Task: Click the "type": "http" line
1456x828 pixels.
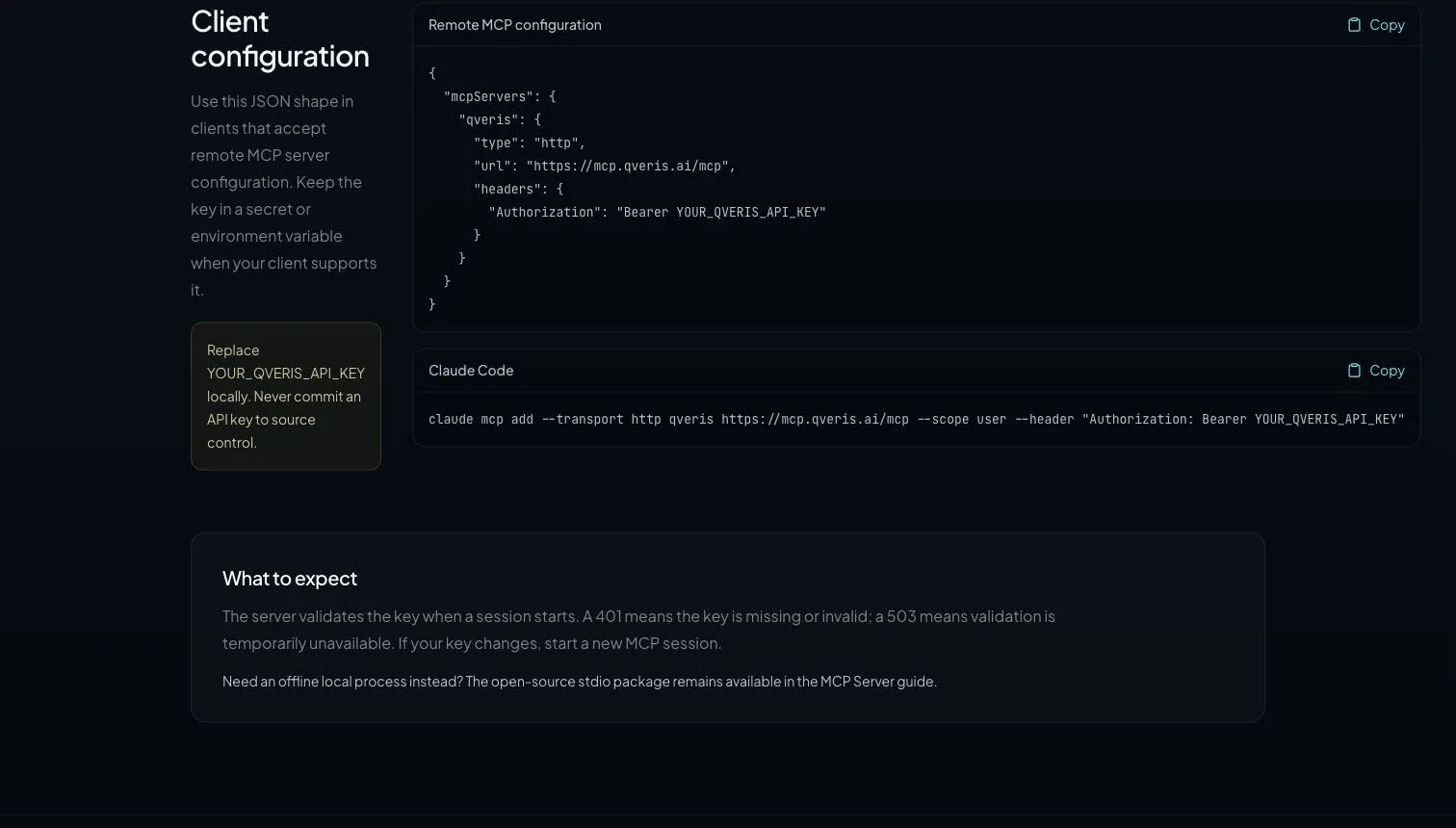Action: click(x=530, y=142)
